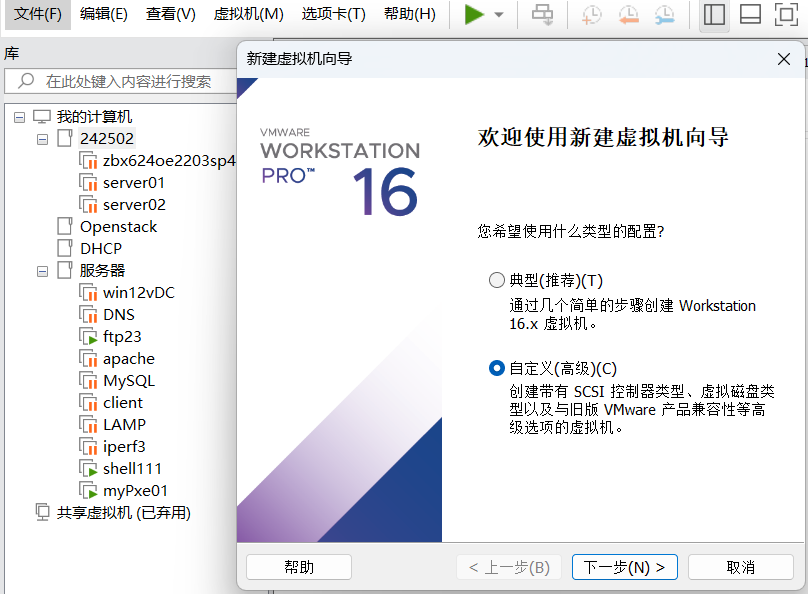808x594 pixels.
Task: Click the green power-on play button
Action: pos(474,14)
